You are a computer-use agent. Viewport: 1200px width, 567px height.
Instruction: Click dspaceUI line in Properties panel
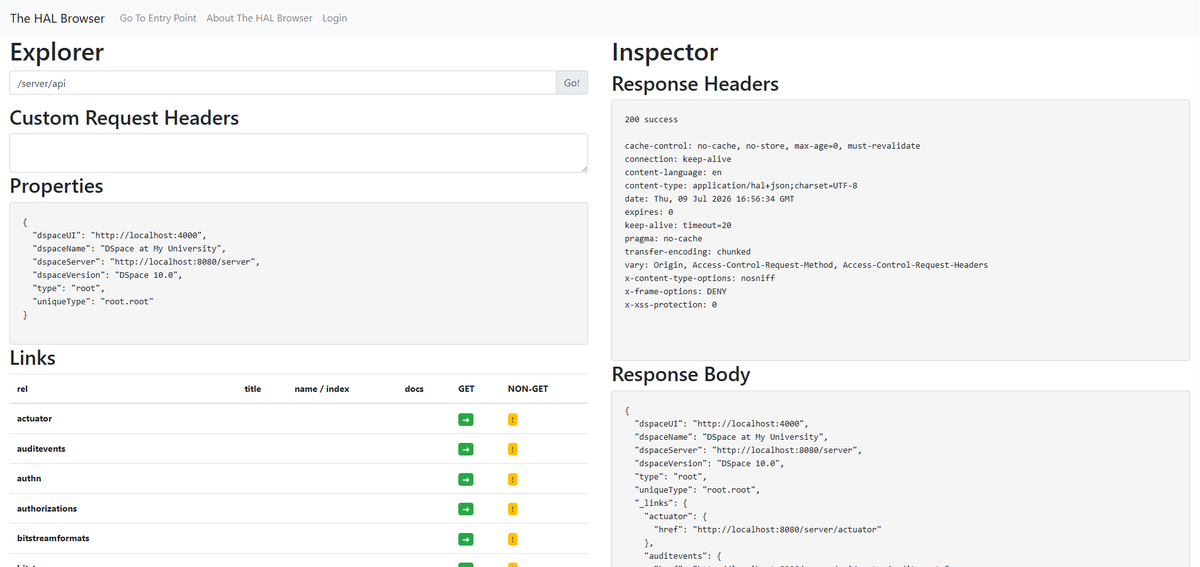pos(120,235)
